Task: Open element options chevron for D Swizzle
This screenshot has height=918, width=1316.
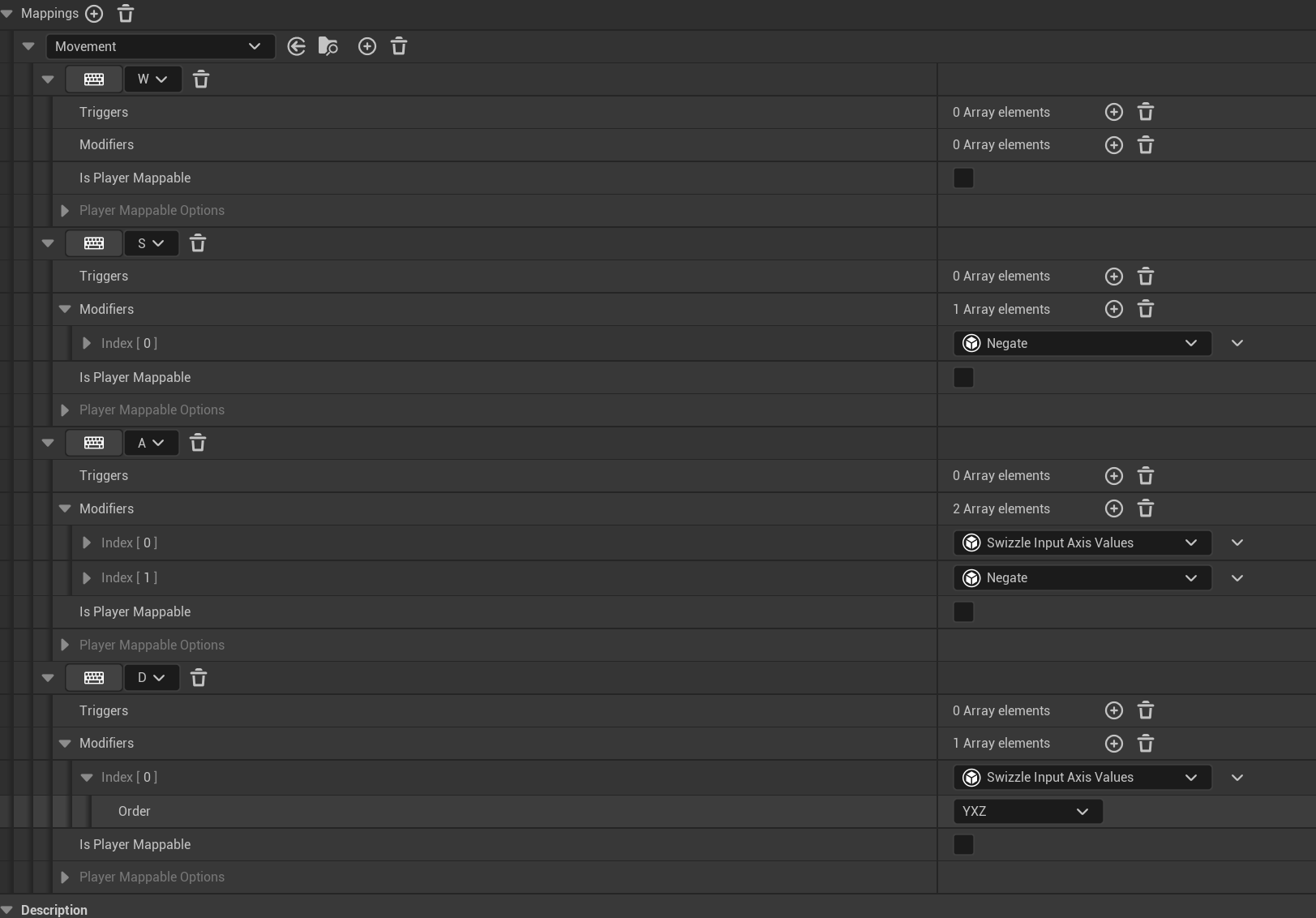Action: pyautogui.click(x=1237, y=777)
